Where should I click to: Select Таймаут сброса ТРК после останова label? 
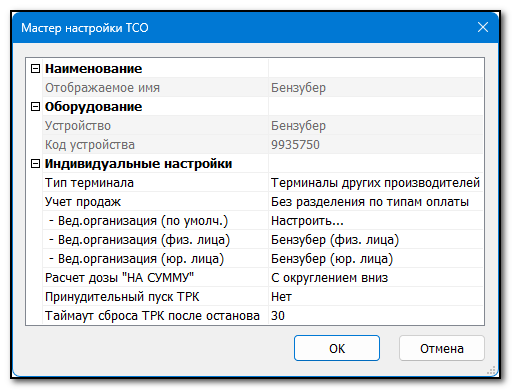pos(152,316)
